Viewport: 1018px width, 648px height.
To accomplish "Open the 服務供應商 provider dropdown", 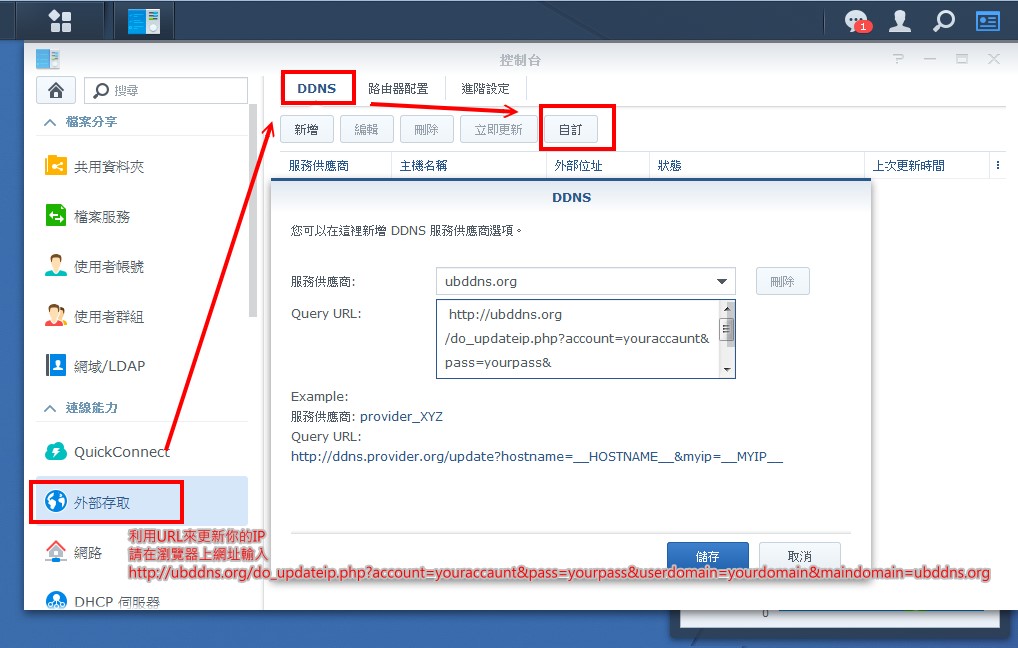I will coord(723,281).
